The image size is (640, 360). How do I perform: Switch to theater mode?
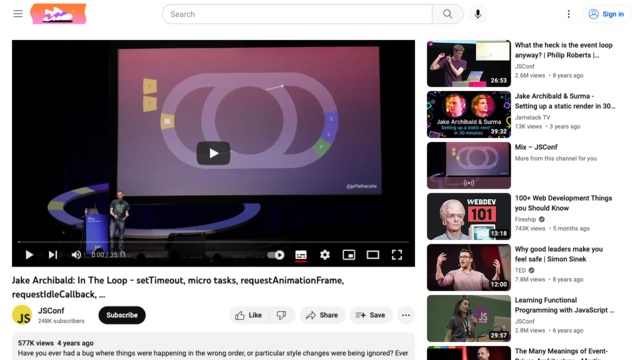(x=373, y=255)
